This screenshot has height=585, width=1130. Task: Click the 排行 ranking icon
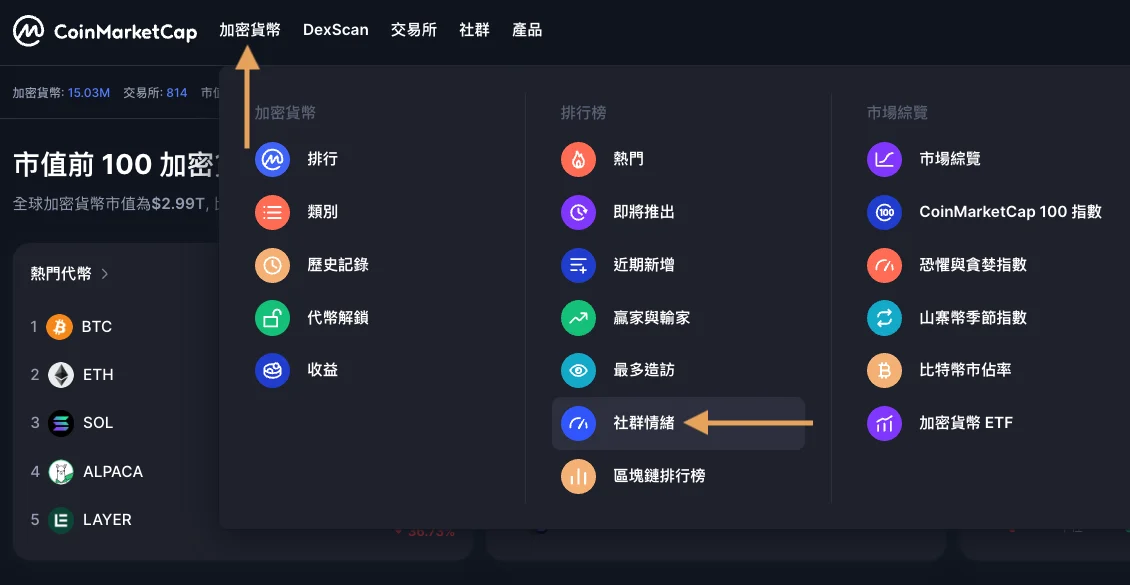(272, 159)
